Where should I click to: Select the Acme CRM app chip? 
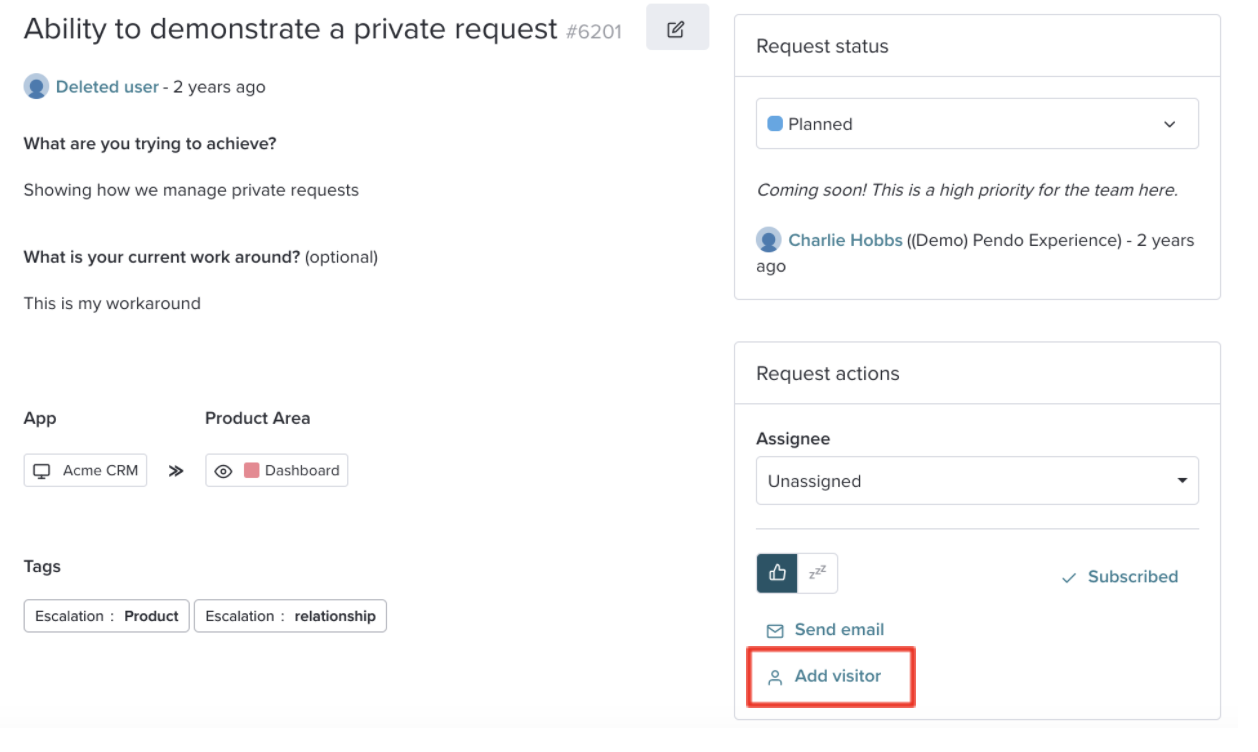[85, 471]
